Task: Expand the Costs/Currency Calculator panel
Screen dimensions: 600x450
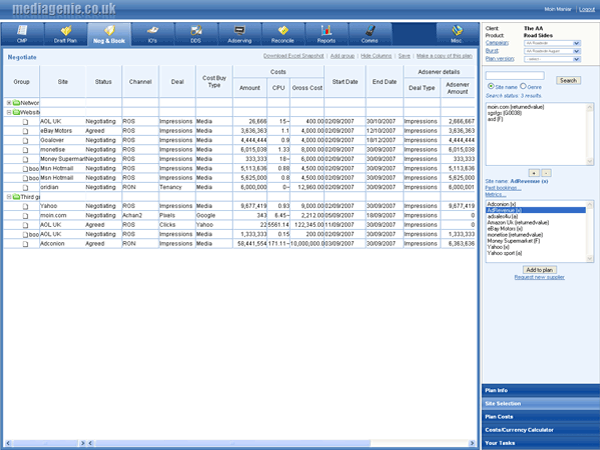Action: pos(540,430)
